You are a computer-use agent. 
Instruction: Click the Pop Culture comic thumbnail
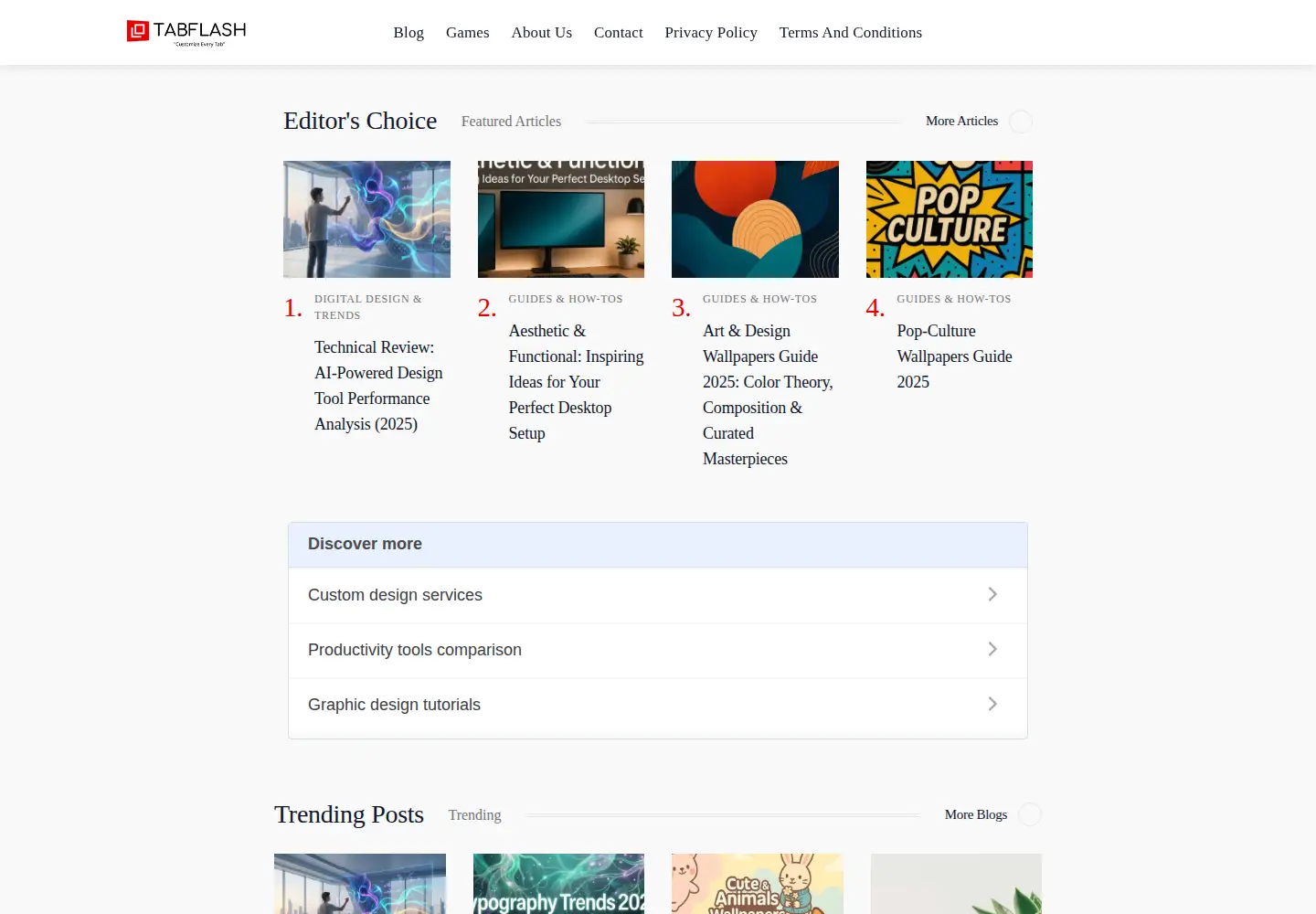tap(950, 219)
